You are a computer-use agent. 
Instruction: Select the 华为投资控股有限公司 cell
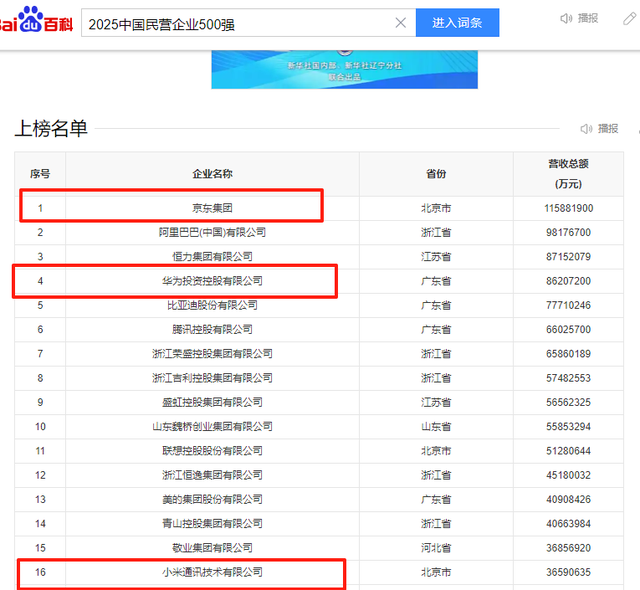click(212, 281)
